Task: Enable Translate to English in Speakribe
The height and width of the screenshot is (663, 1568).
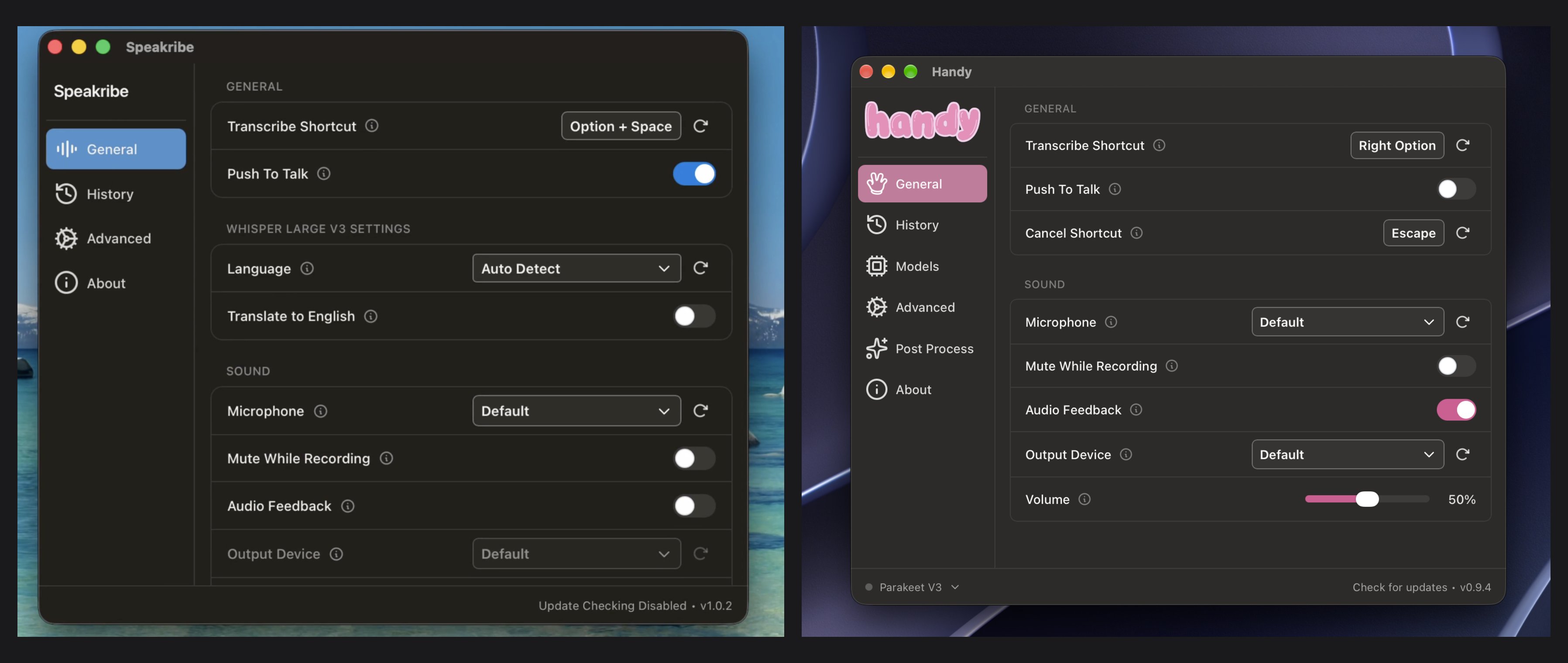Action: [694, 316]
